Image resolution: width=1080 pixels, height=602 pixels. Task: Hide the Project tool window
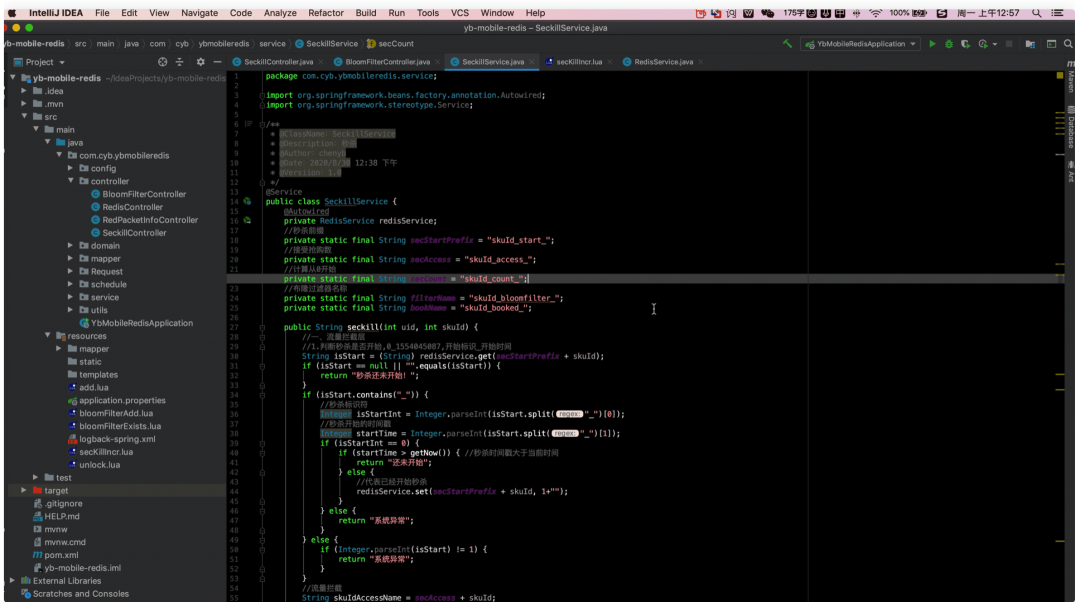coord(217,62)
